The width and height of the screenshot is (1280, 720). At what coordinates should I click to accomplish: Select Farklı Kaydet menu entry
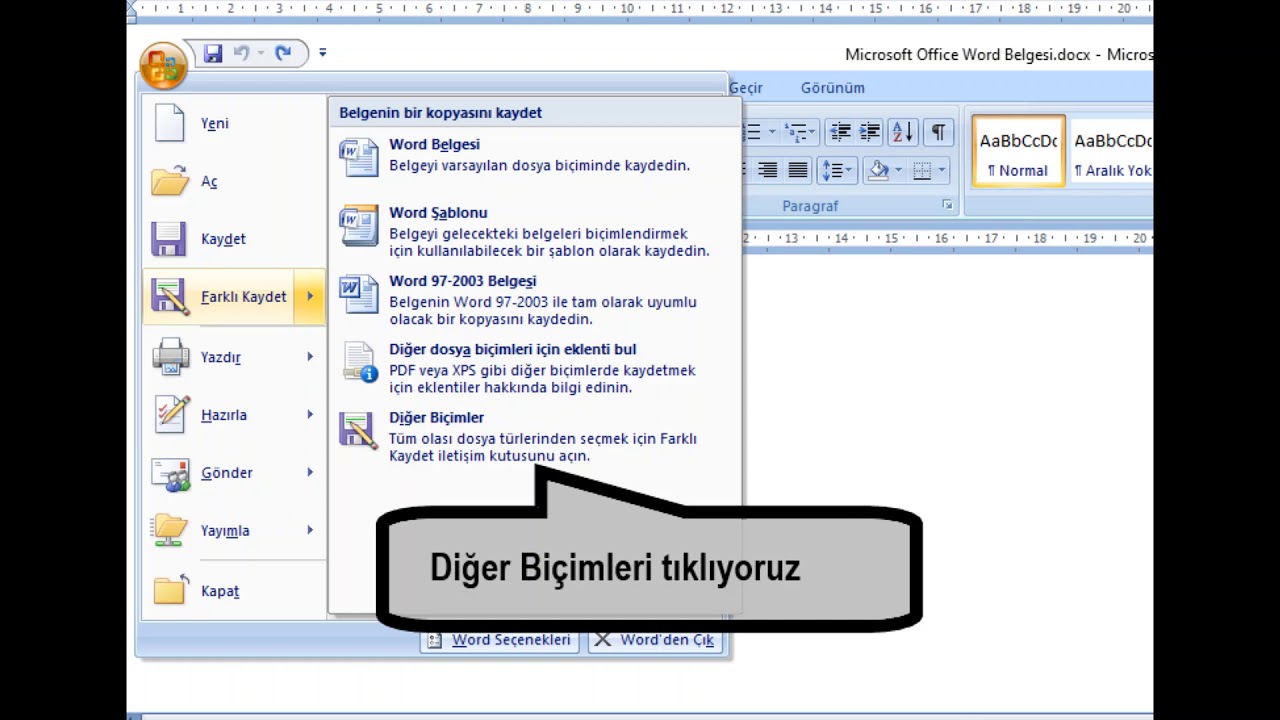219,297
